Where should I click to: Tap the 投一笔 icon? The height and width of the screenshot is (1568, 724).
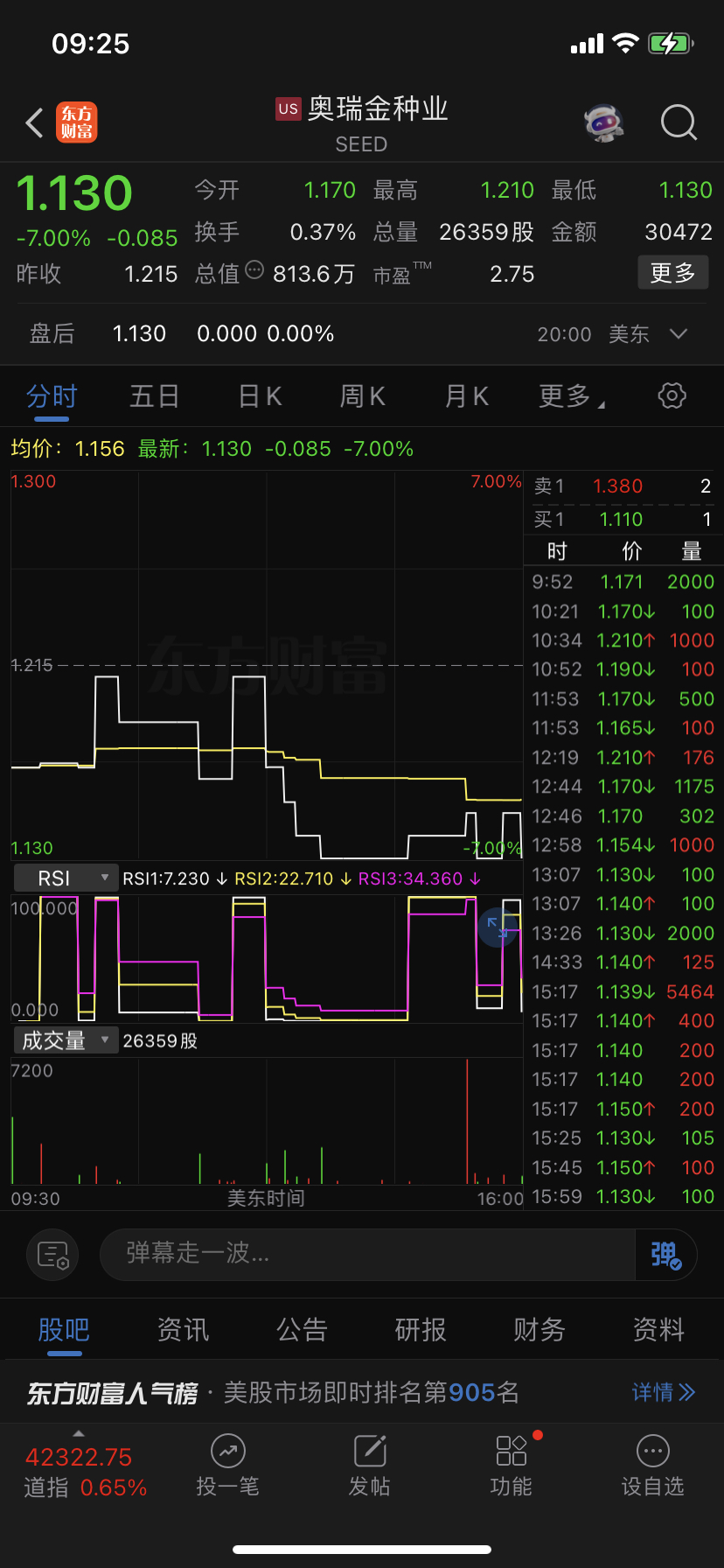tap(227, 1451)
